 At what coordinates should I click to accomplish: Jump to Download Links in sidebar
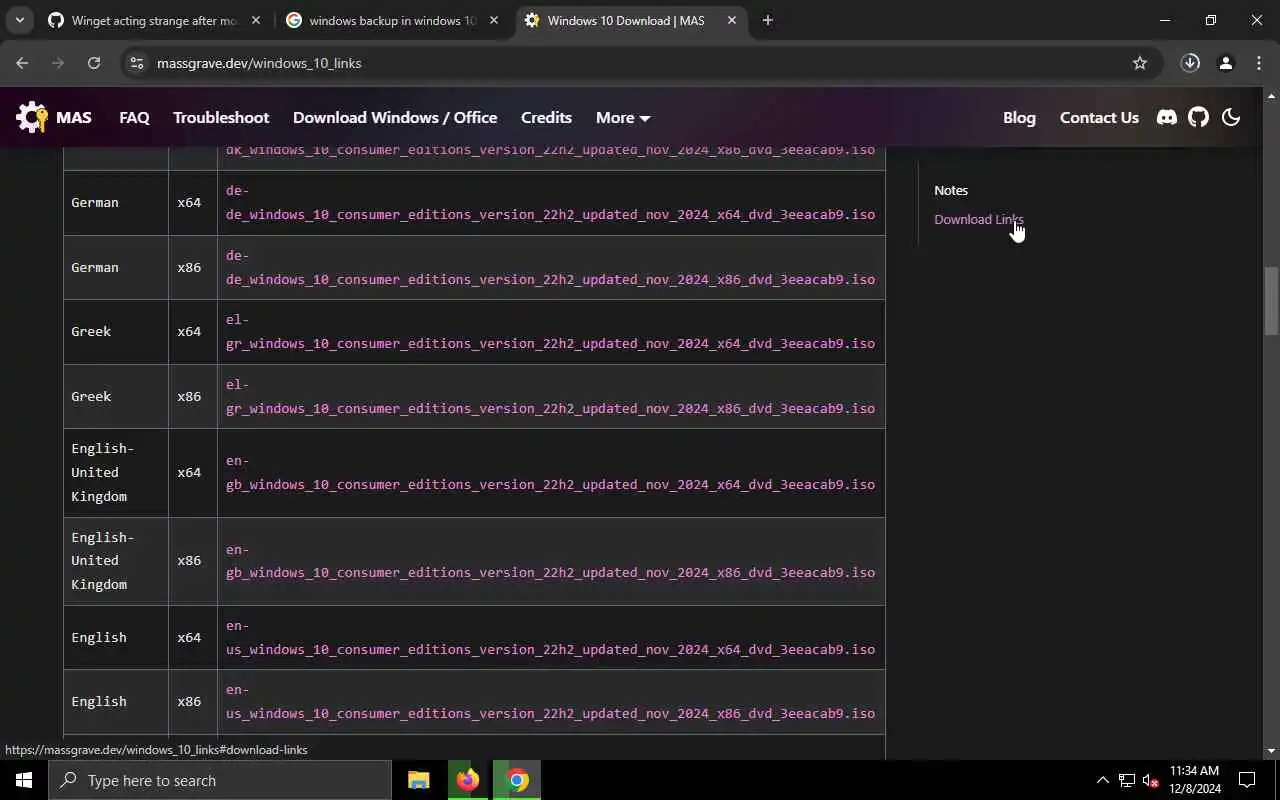point(979,219)
